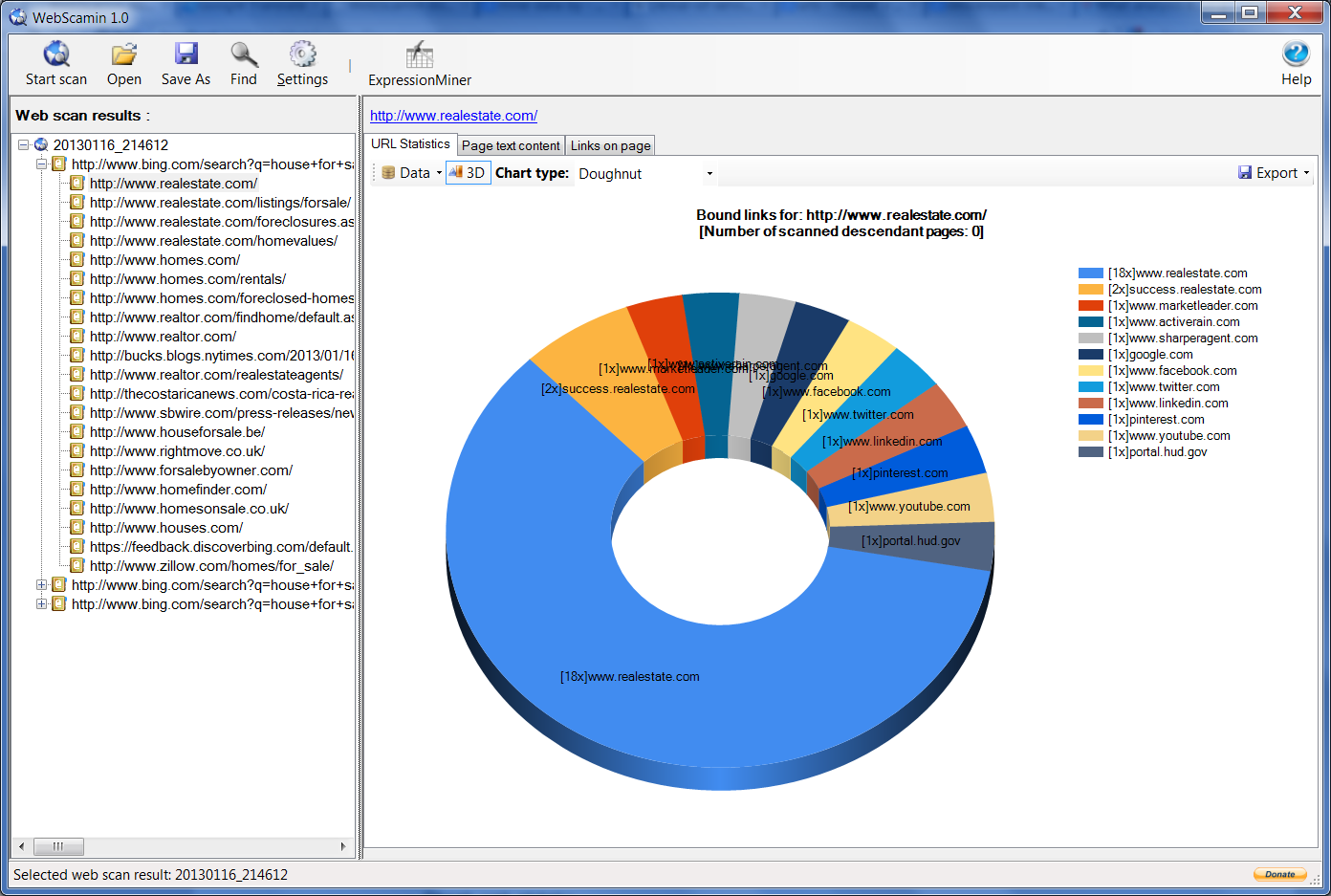Click the www.realestate.com legend color swatch
This screenshot has height=896, width=1331.
pyautogui.click(x=1091, y=273)
